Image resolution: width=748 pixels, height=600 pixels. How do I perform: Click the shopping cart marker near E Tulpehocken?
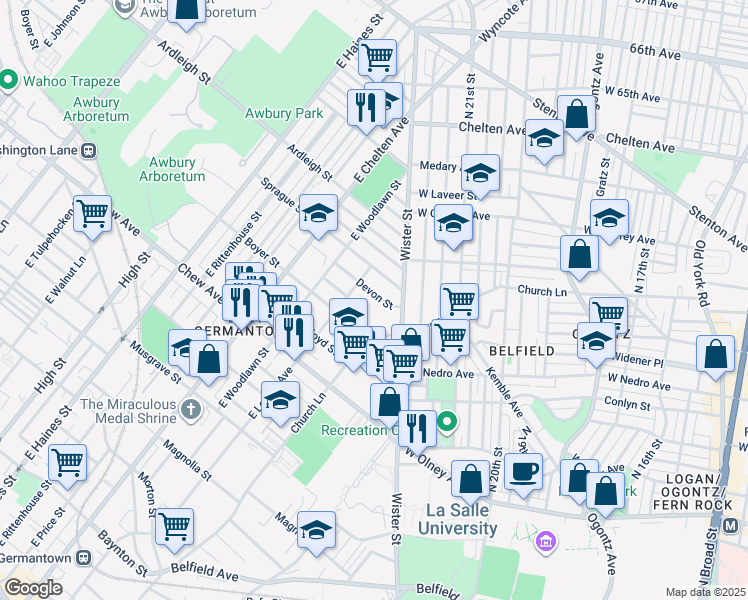point(93,215)
